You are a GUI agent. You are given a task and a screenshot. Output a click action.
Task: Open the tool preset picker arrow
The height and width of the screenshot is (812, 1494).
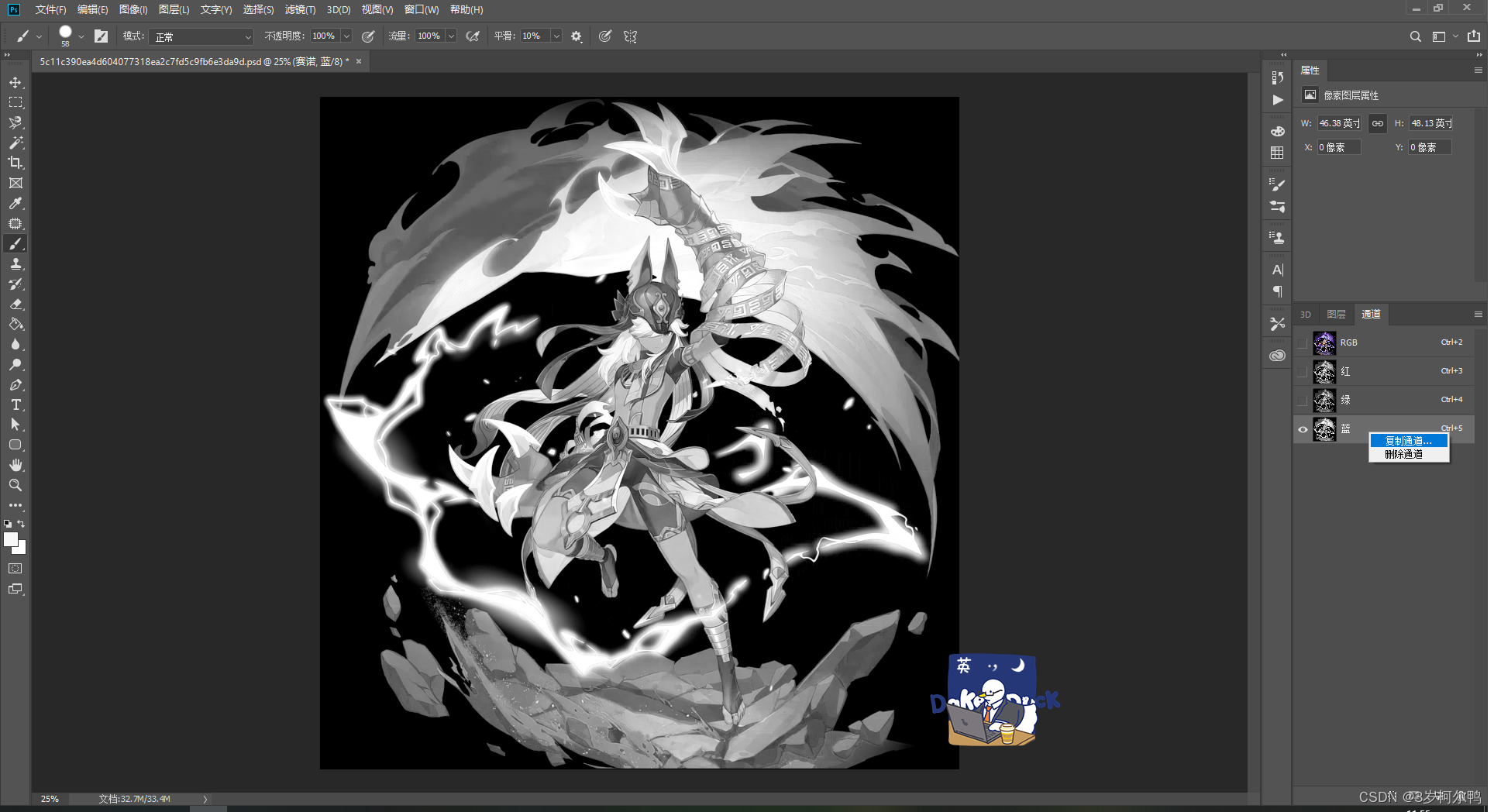(x=39, y=36)
